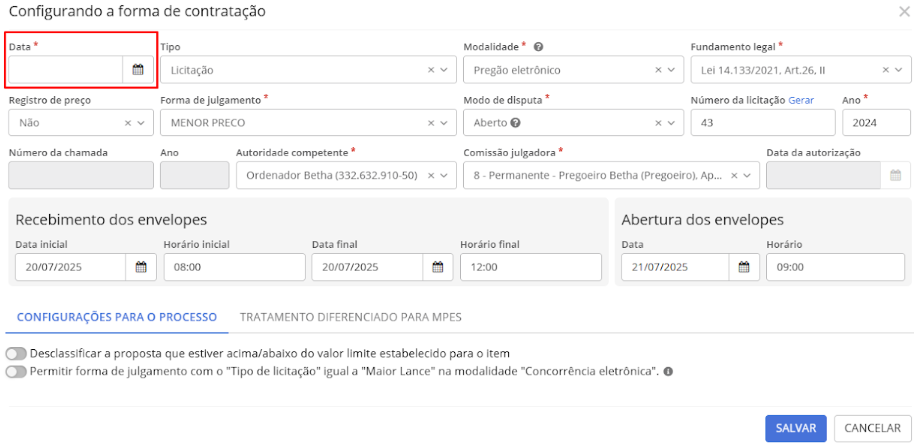Open calendar for Data final field

[438, 267]
